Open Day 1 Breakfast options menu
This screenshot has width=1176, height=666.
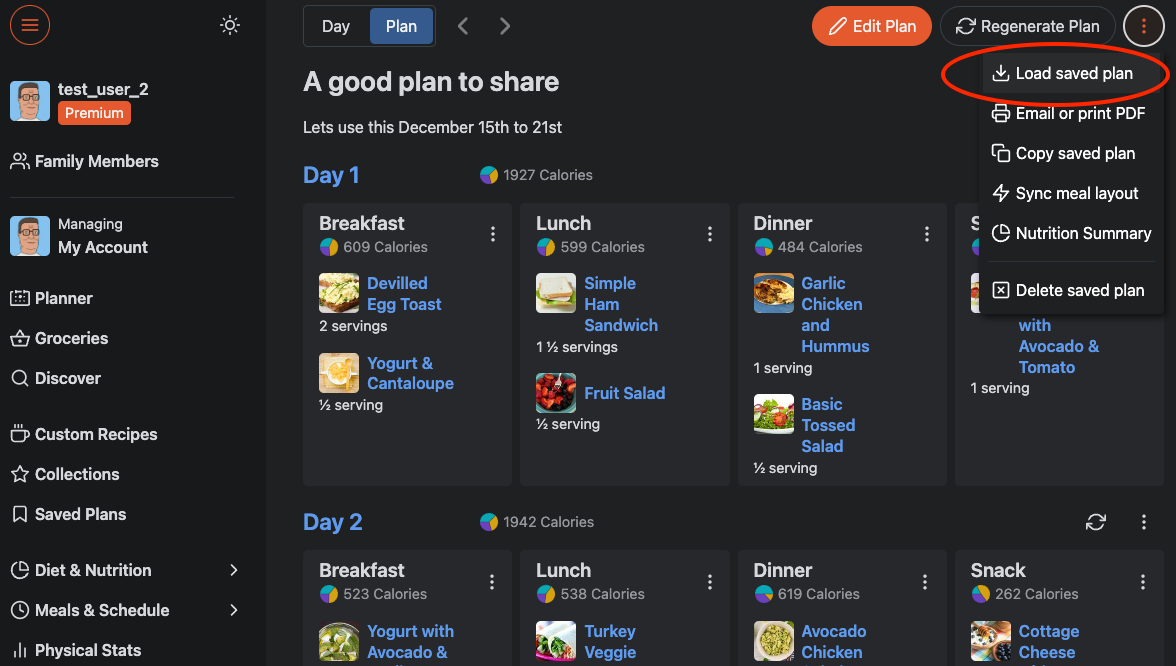tap(493, 234)
